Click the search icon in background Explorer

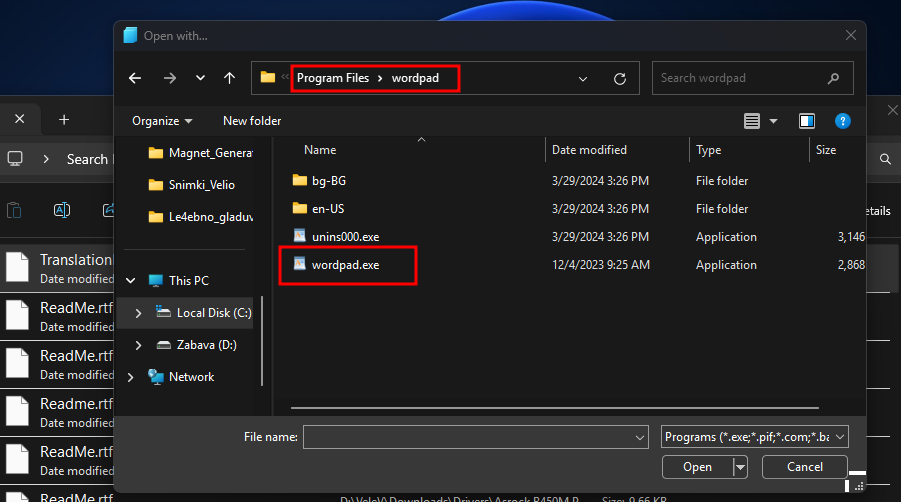pyautogui.click(x=885, y=159)
